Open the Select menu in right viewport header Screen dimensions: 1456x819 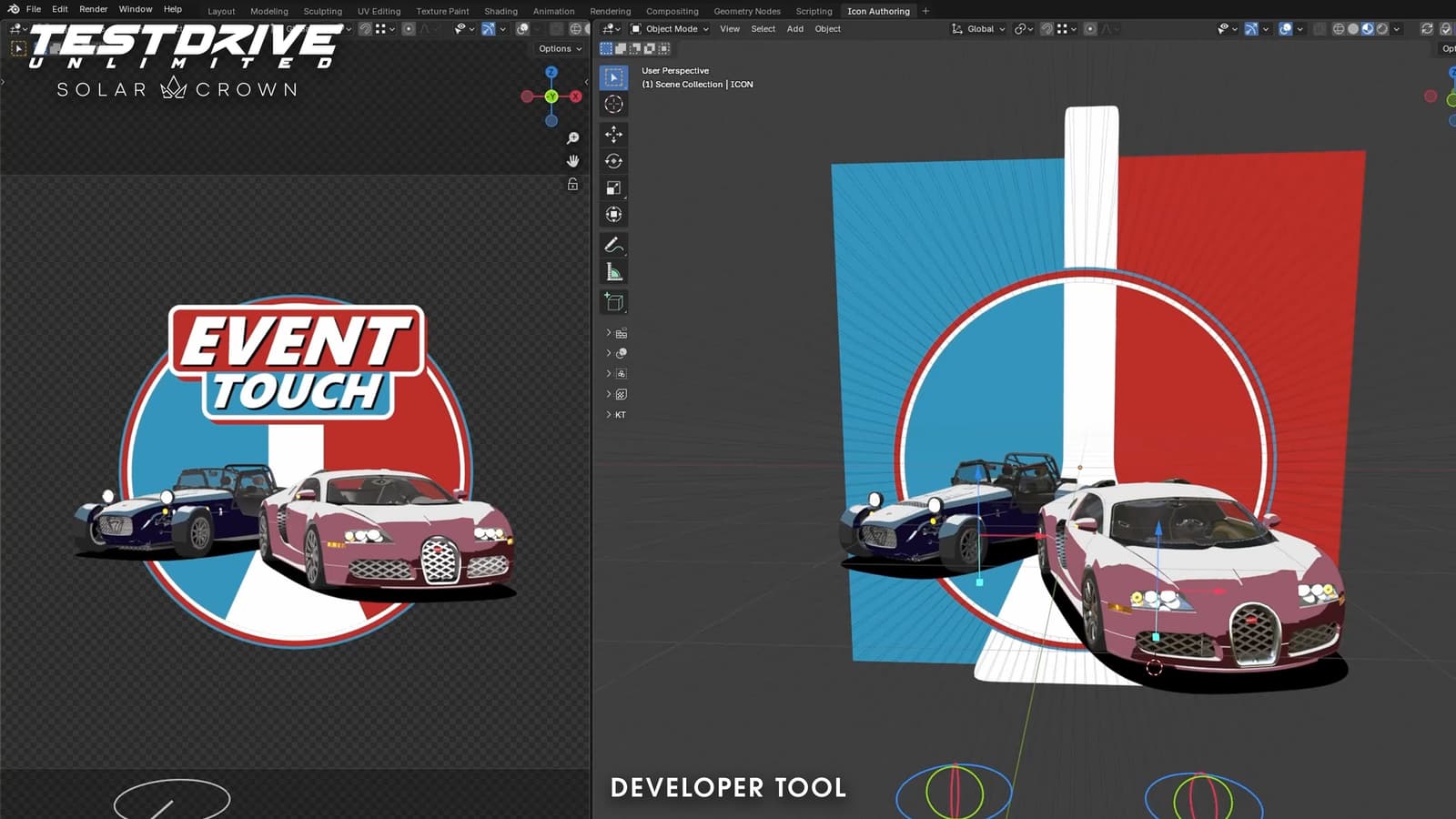point(763,29)
